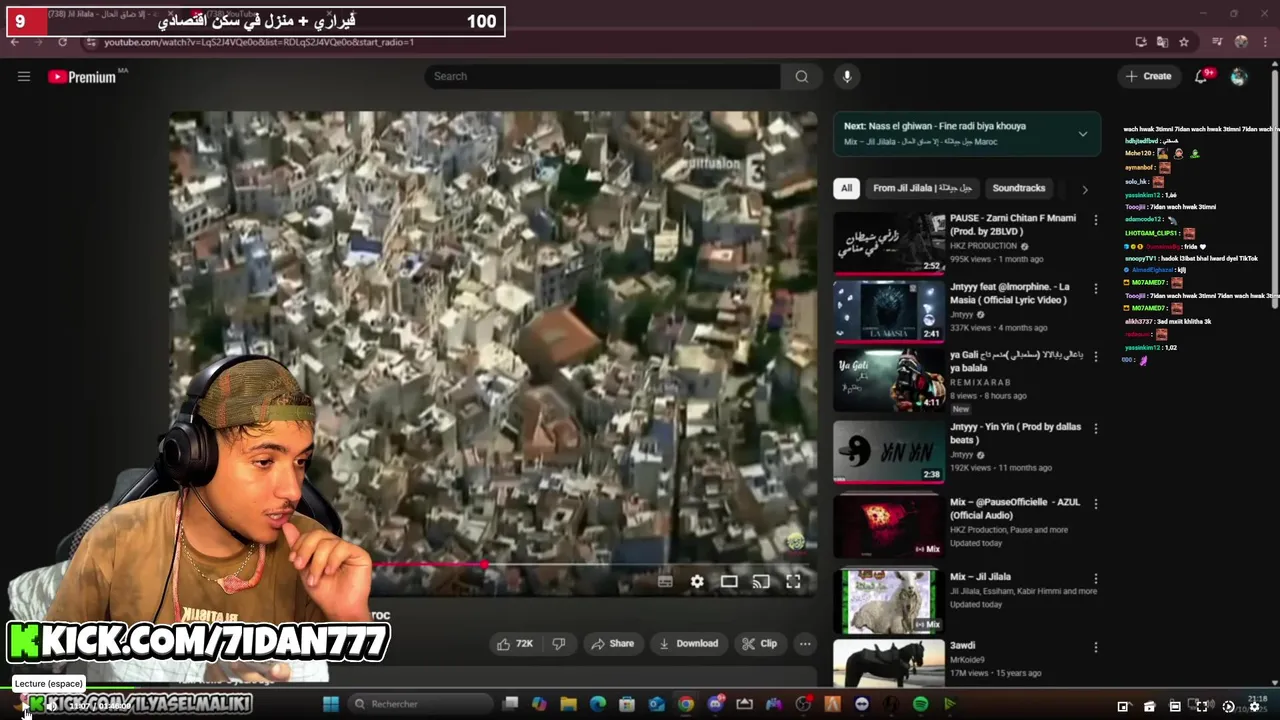The image size is (1280, 720).
Task: Focus the YouTube search field
Action: (x=603, y=76)
